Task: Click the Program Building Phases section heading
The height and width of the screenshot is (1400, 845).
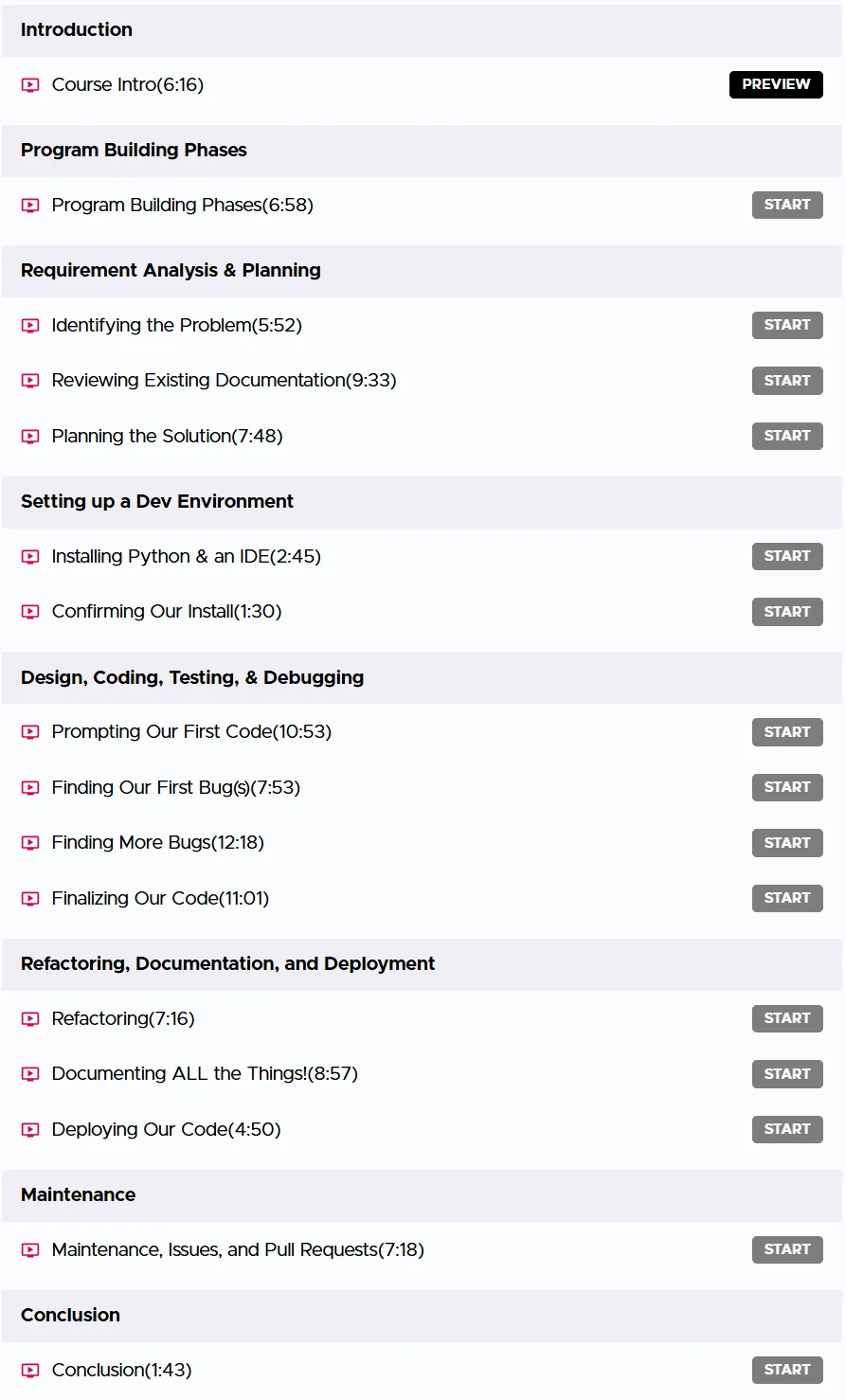Action: tap(134, 151)
